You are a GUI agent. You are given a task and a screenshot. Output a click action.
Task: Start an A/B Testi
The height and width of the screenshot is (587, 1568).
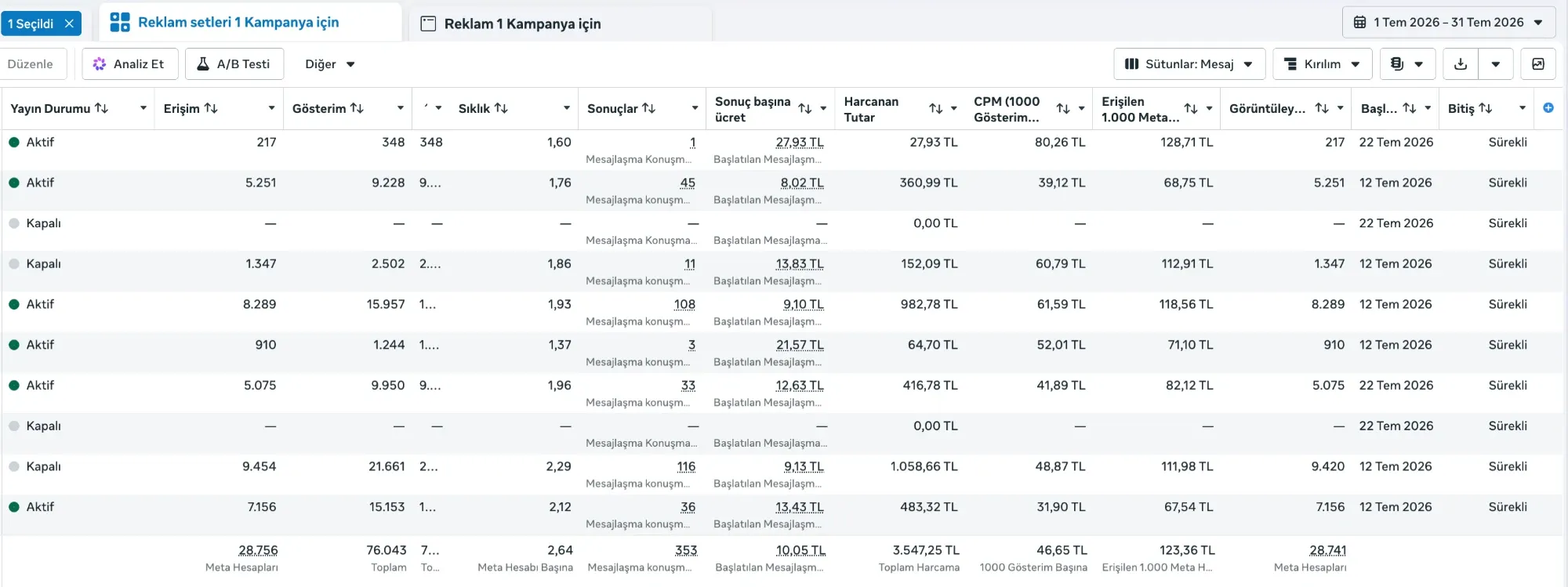point(234,64)
